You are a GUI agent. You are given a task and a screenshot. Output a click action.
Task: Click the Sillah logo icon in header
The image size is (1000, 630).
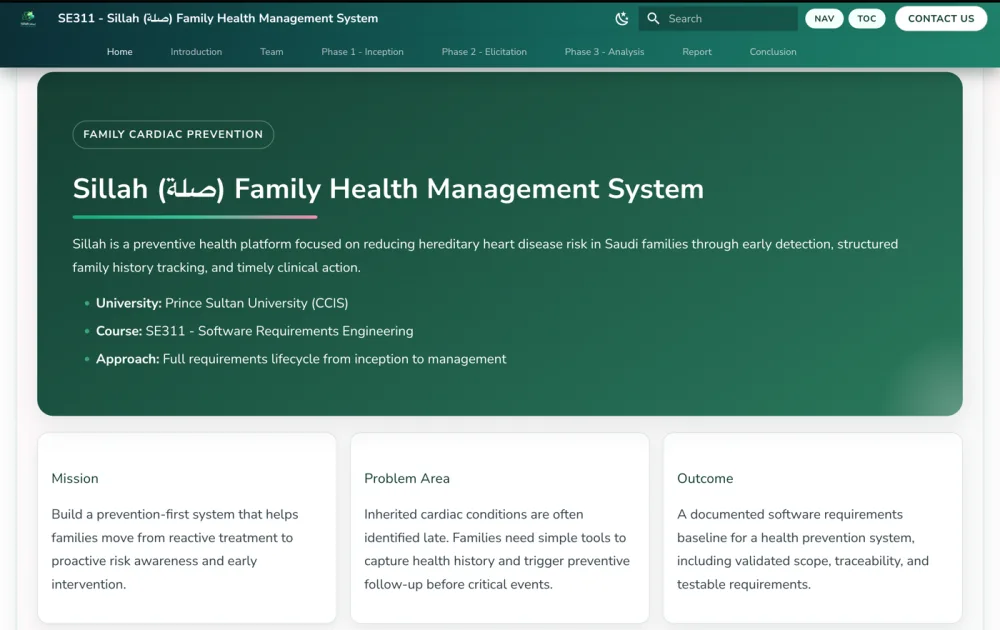28,18
